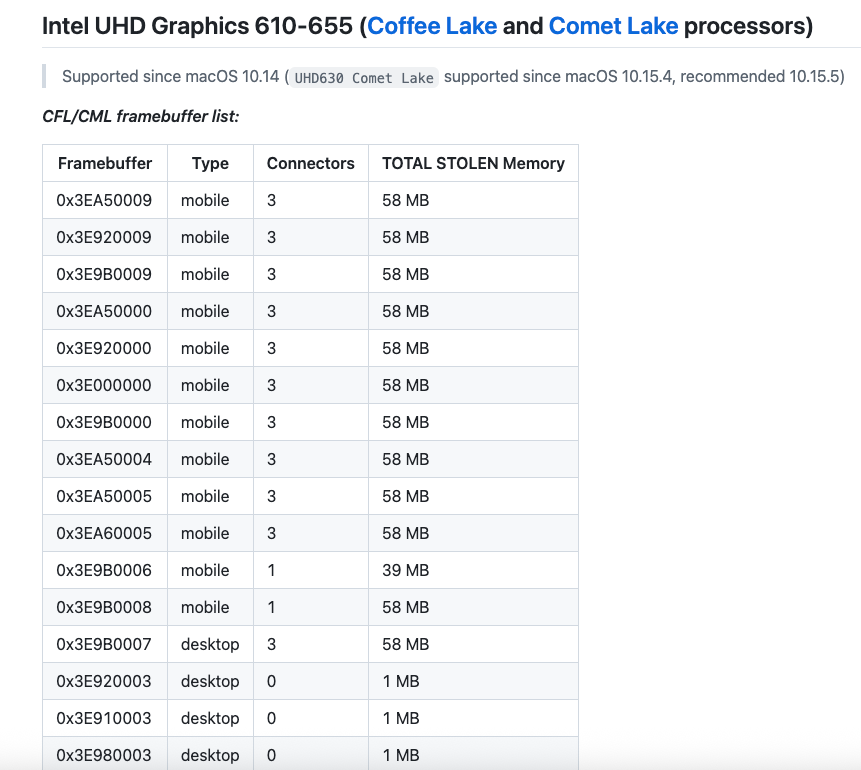The width and height of the screenshot is (861, 770).
Task: Click framebuffer cell 0x3EA60005
Action: click(105, 533)
